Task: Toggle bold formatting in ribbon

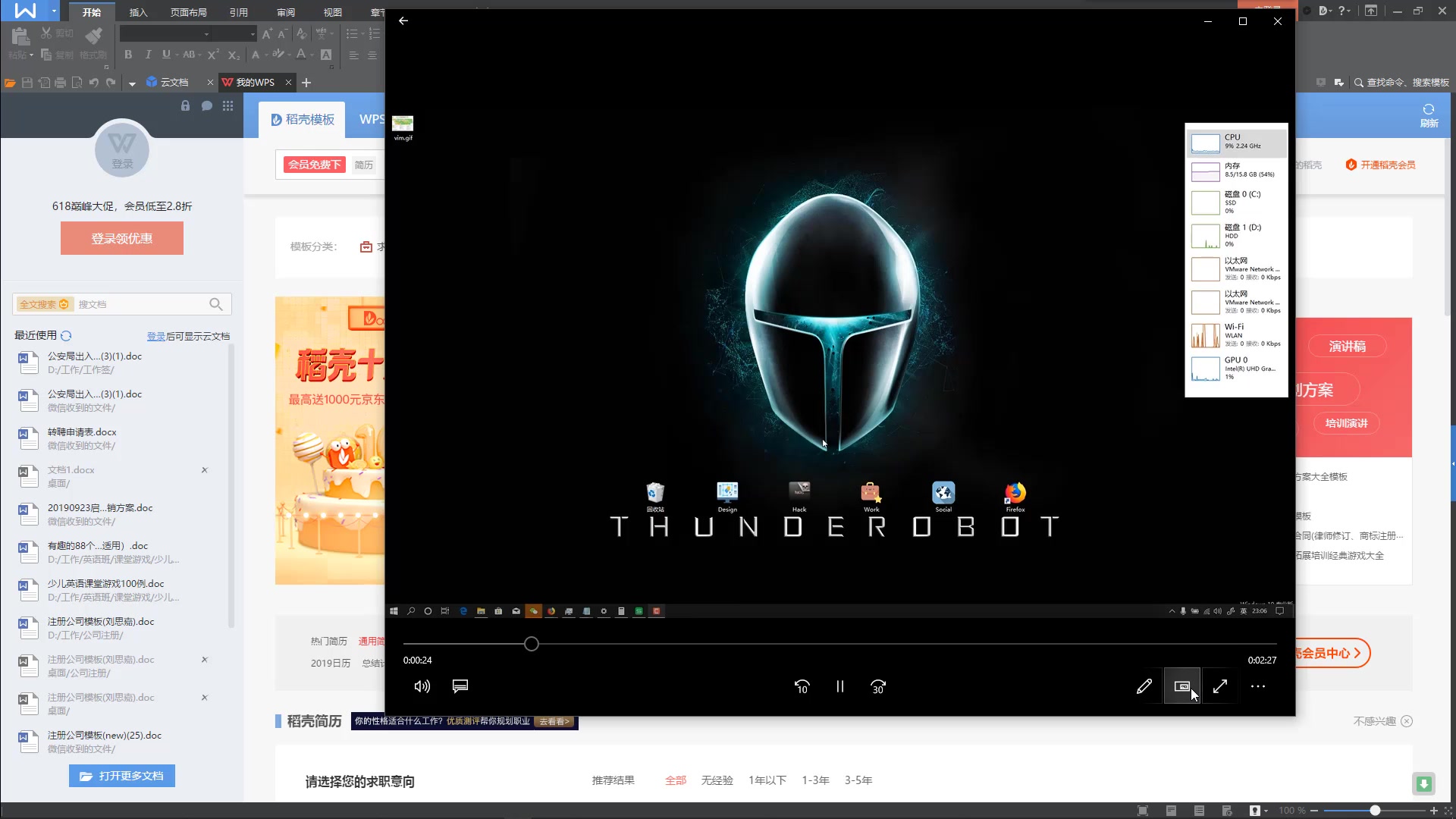Action: [x=128, y=55]
